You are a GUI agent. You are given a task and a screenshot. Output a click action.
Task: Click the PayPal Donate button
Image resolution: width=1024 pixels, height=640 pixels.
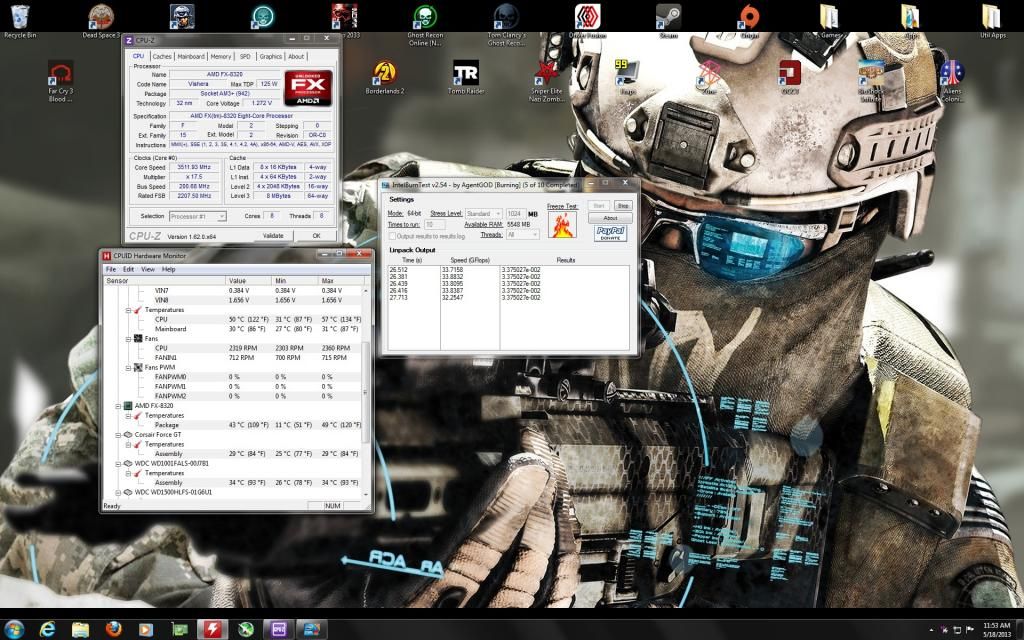tap(611, 233)
